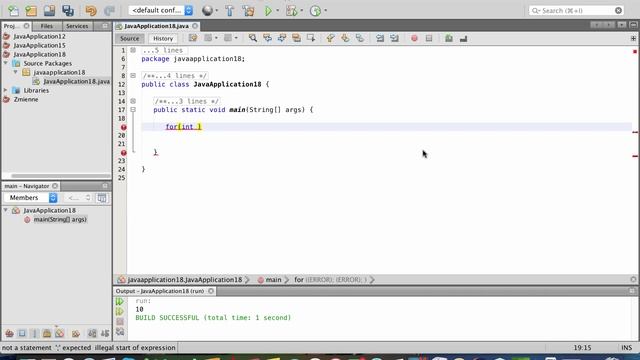
Task: Select the History view button
Action: (163, 38)
